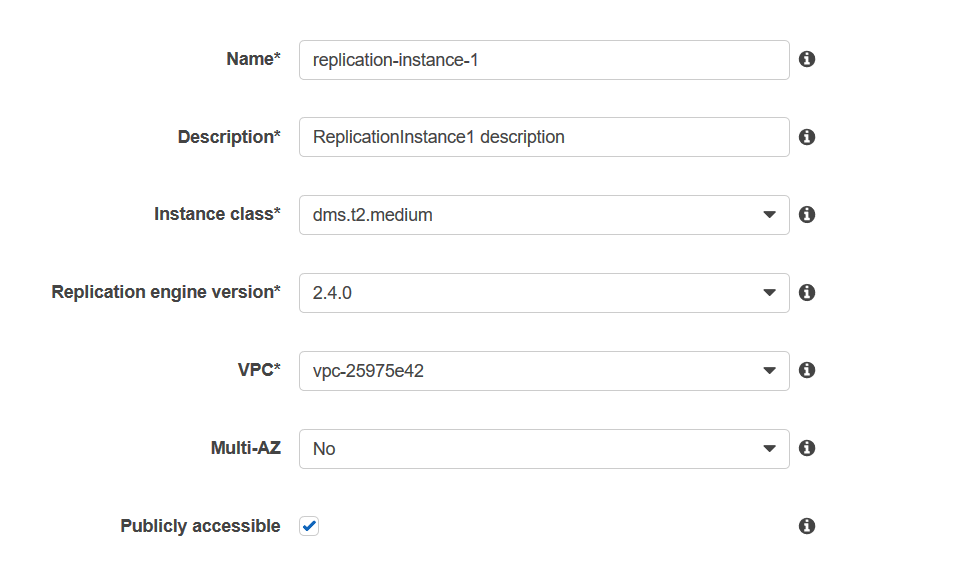
Task: View info icon for Instance class
Action: (x=807, y=215)
